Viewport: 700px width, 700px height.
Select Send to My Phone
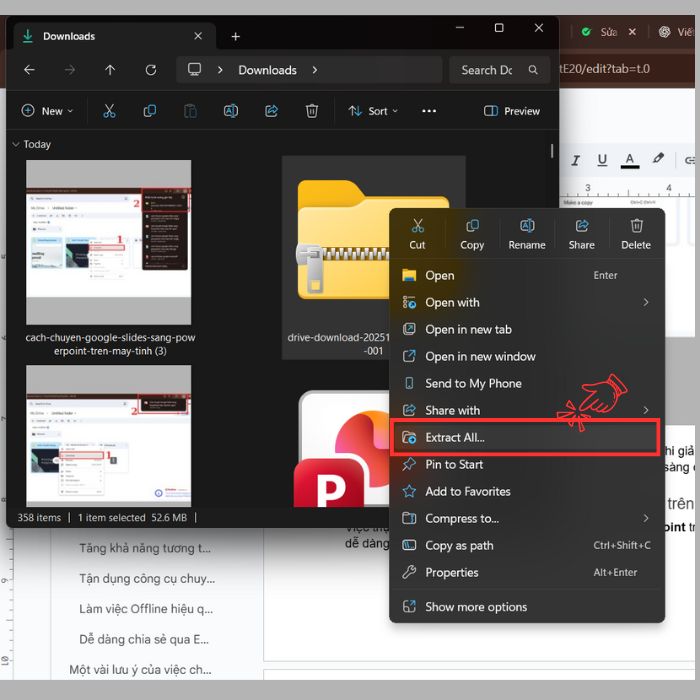[527, 383]
